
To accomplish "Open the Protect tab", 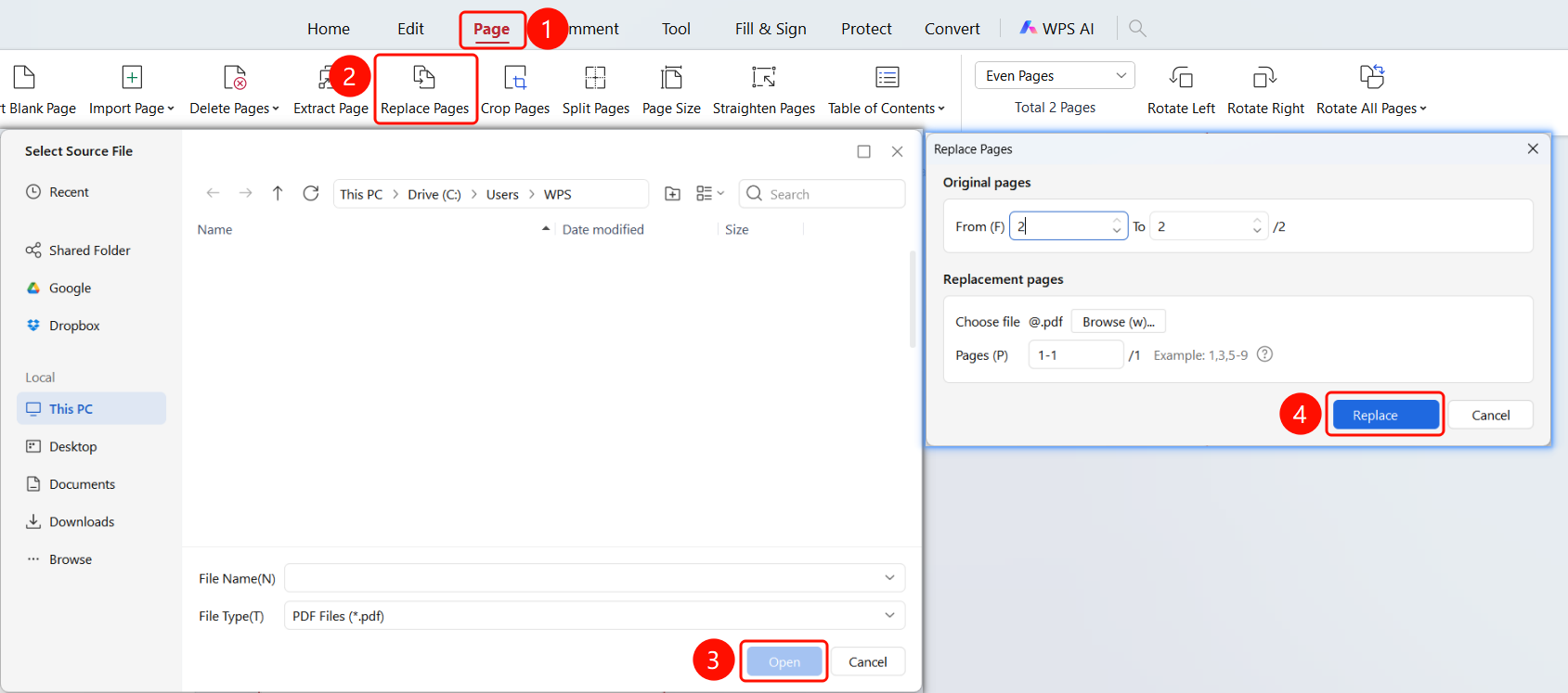I will click(x=866, y=29).
